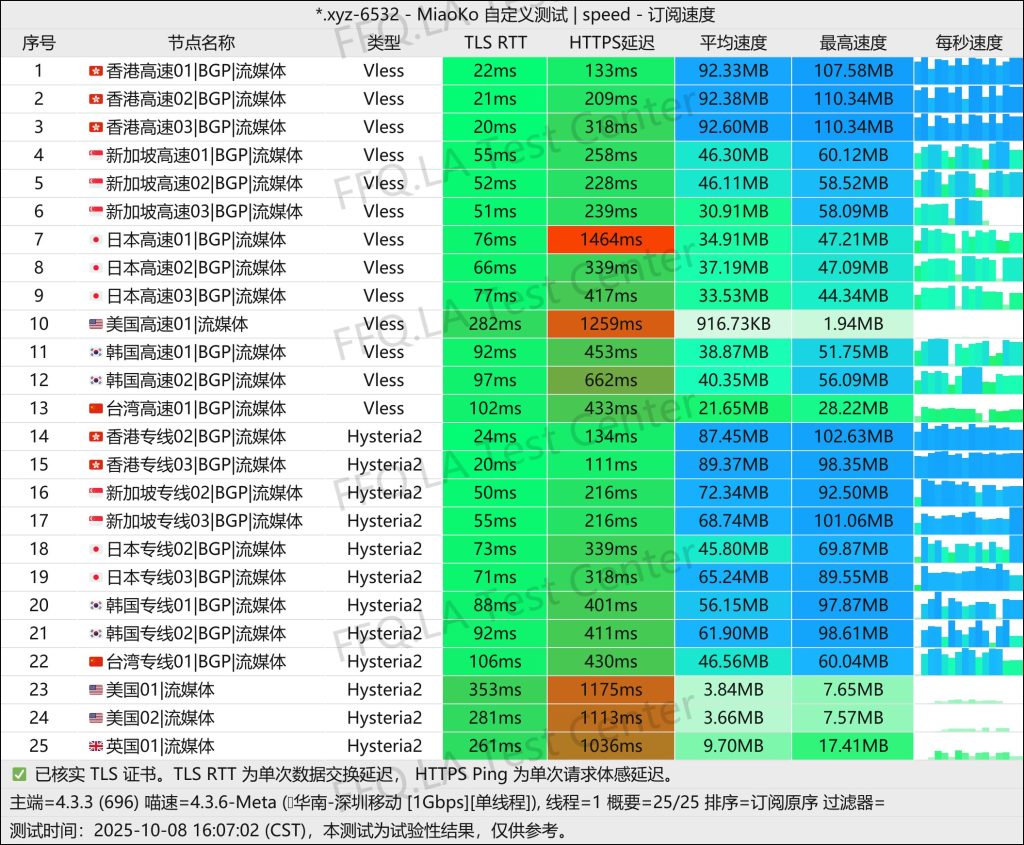Select the 类型 column header
The image size is (1024, 845).
pos(384,43)
